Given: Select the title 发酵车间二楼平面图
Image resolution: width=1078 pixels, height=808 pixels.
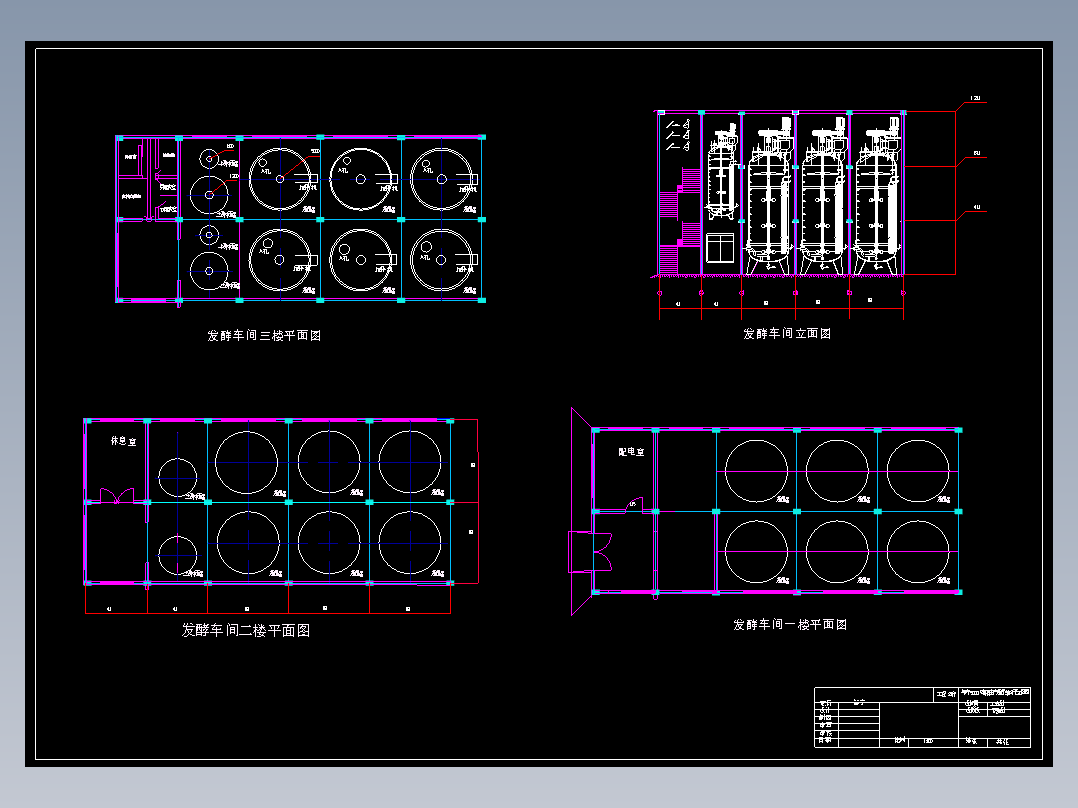Looking at the screenshot, I should [245, 631].
